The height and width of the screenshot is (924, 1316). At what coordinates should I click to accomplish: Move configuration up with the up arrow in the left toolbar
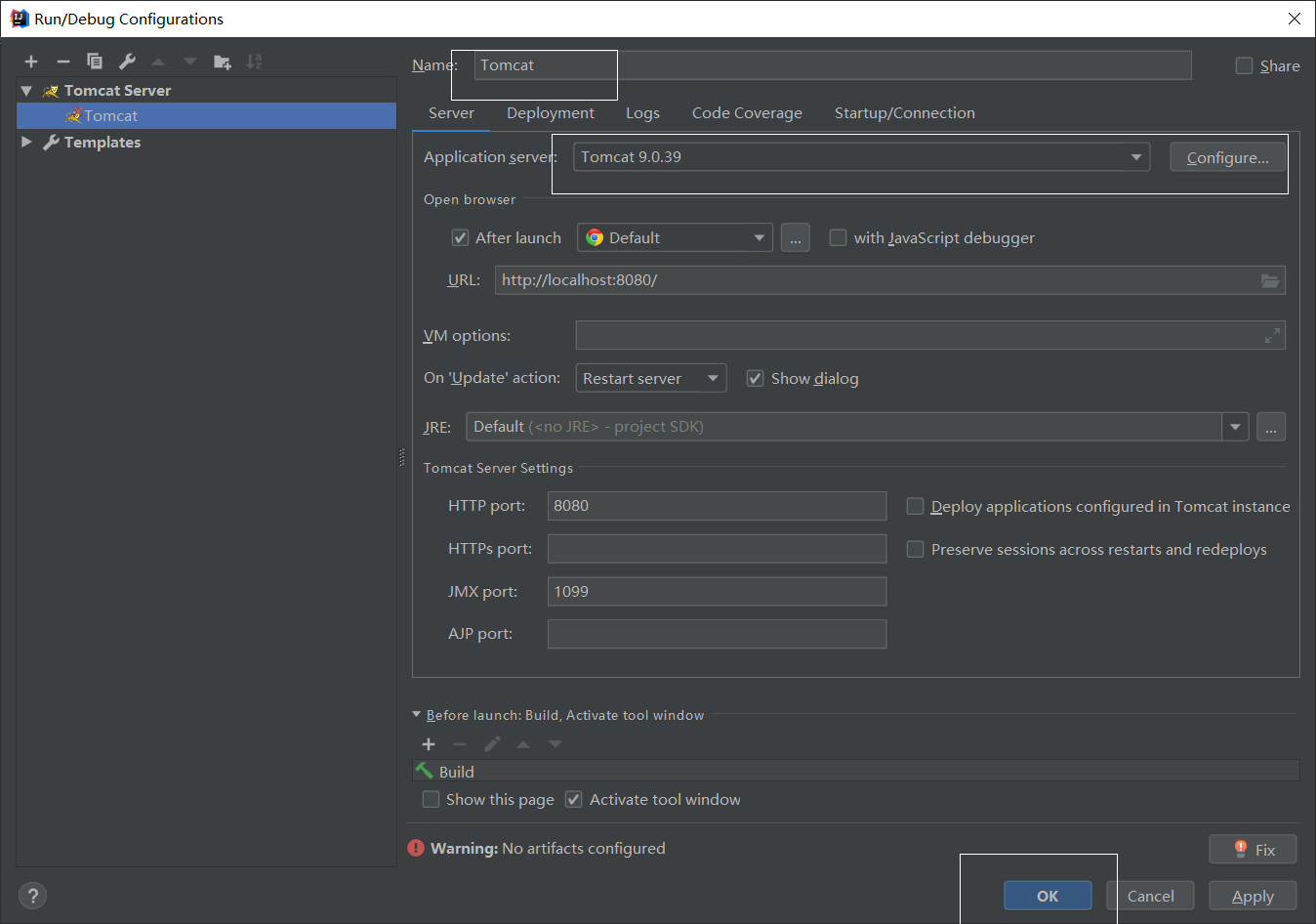pyautogui.click(x=158, y=62)
